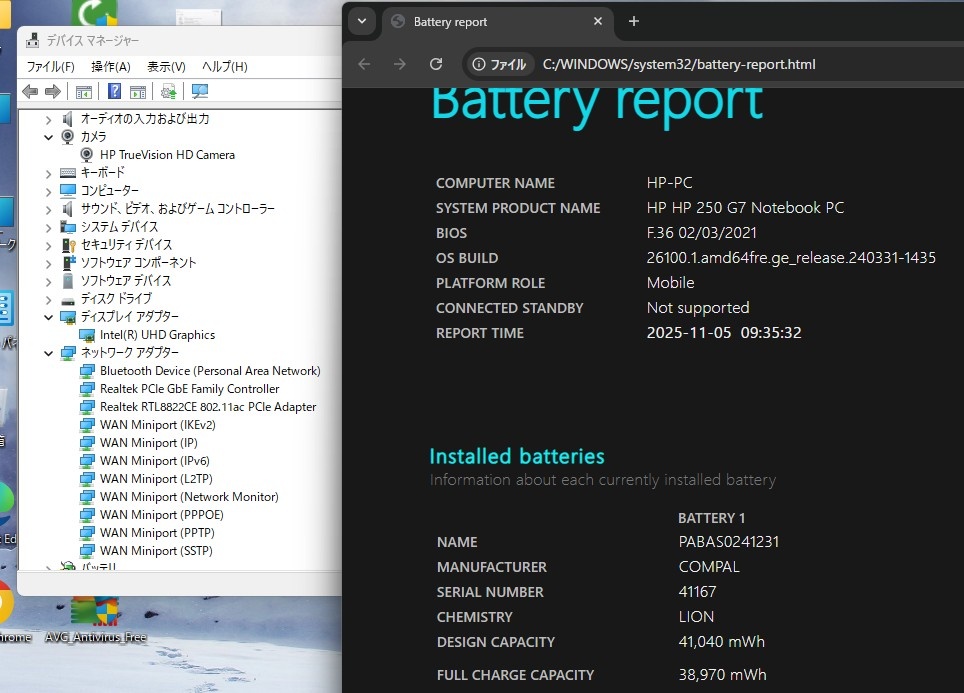The width and height of the screenshot is (964, 693).
Task: Expand the キーボード category
Action: [x=48, y=173]
